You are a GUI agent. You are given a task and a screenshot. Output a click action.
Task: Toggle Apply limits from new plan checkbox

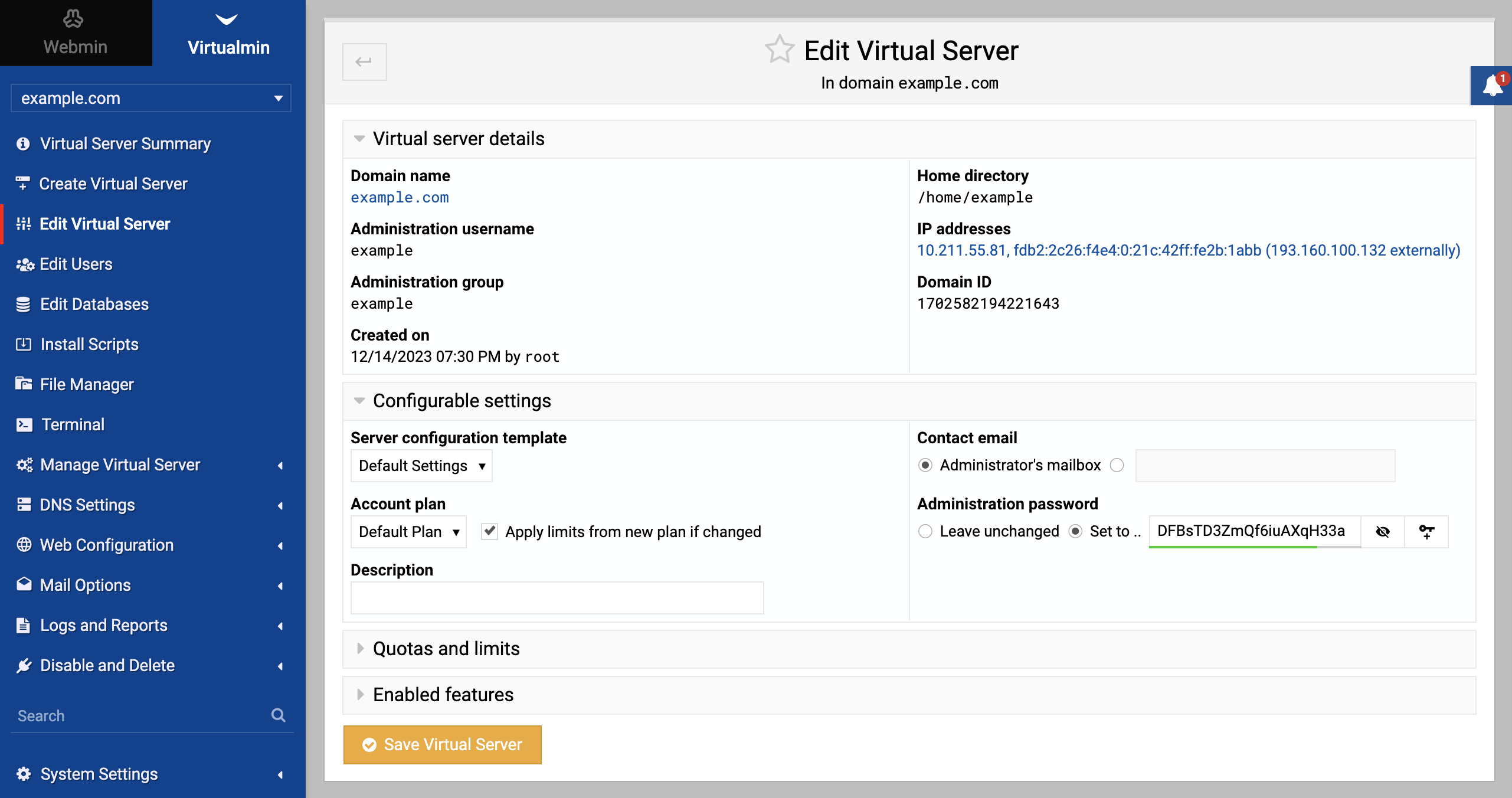click(x=489, y=531)
